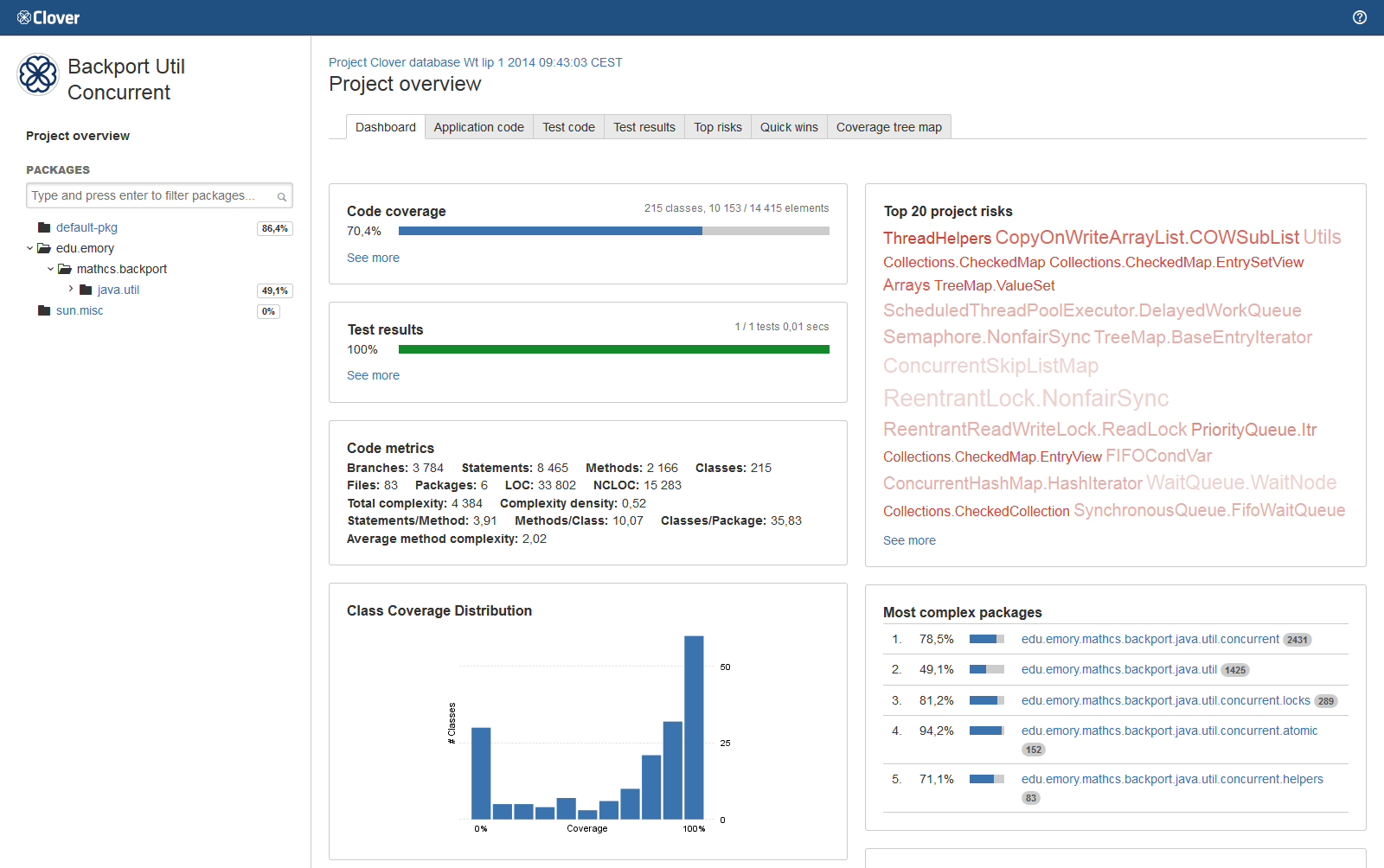1384x868 pixels.
Task: Expand the java.util tree node
Action: [71, 289]
